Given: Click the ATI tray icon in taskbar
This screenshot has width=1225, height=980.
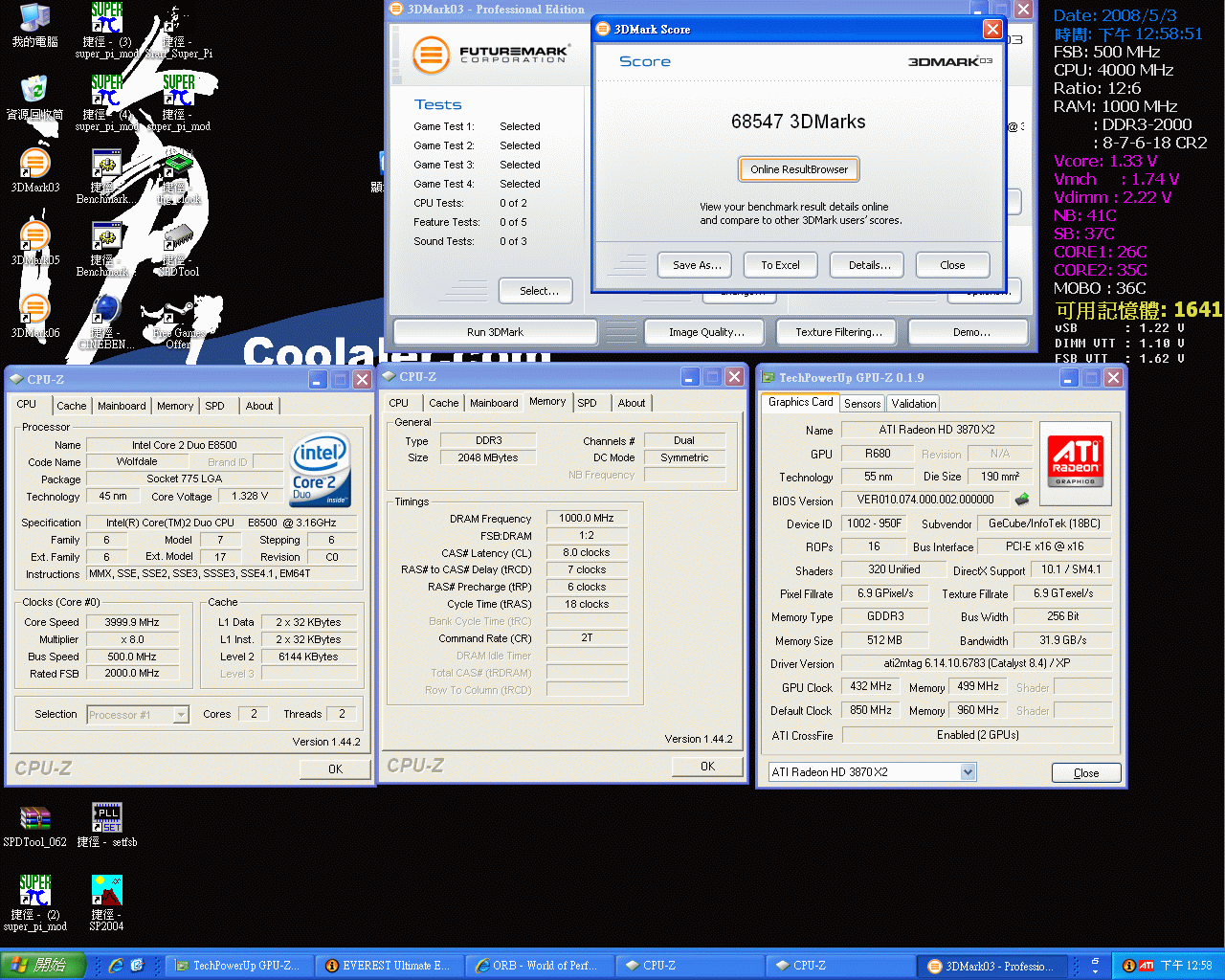Looking at the screenshot, I should pyautogui.click(x=1146, y=966).
